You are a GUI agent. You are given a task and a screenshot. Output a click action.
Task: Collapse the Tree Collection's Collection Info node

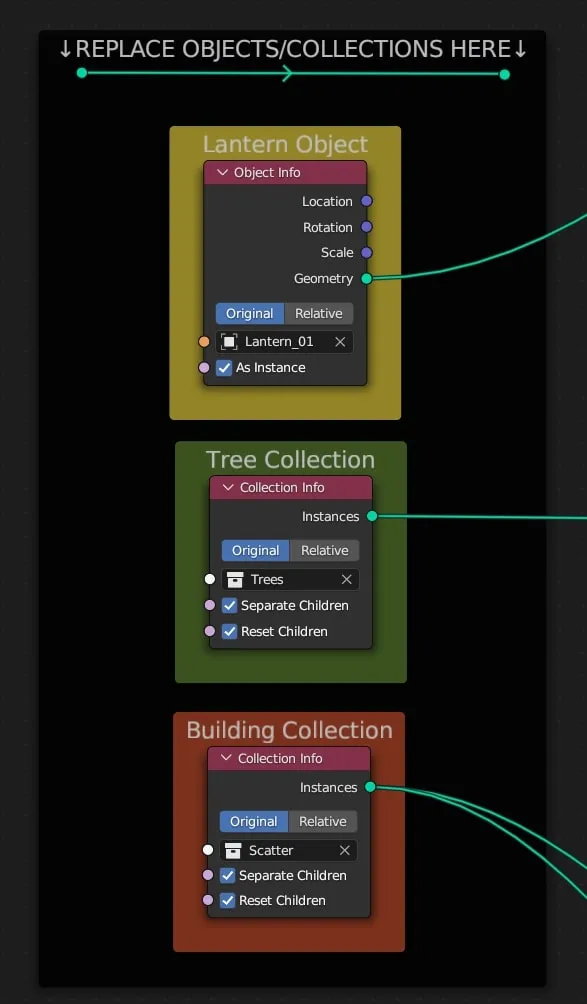pyautogui.click(x=228, y=488)
